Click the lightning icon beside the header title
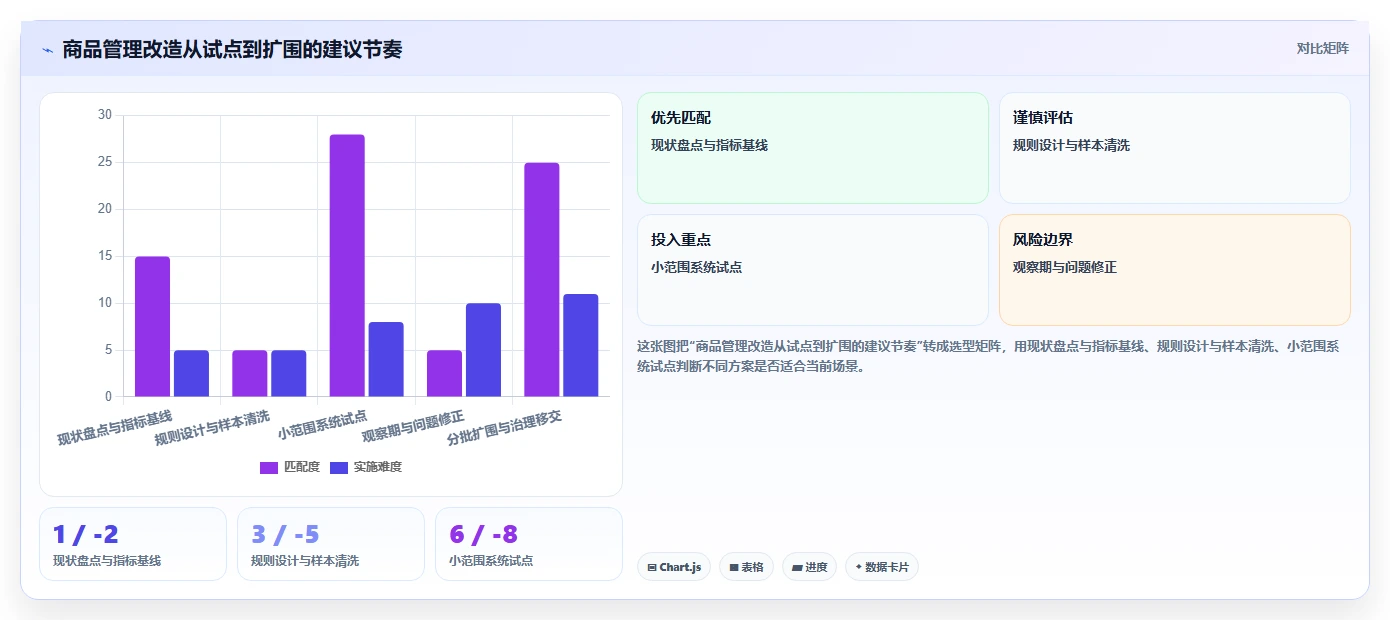 click(x=47, y=50)
